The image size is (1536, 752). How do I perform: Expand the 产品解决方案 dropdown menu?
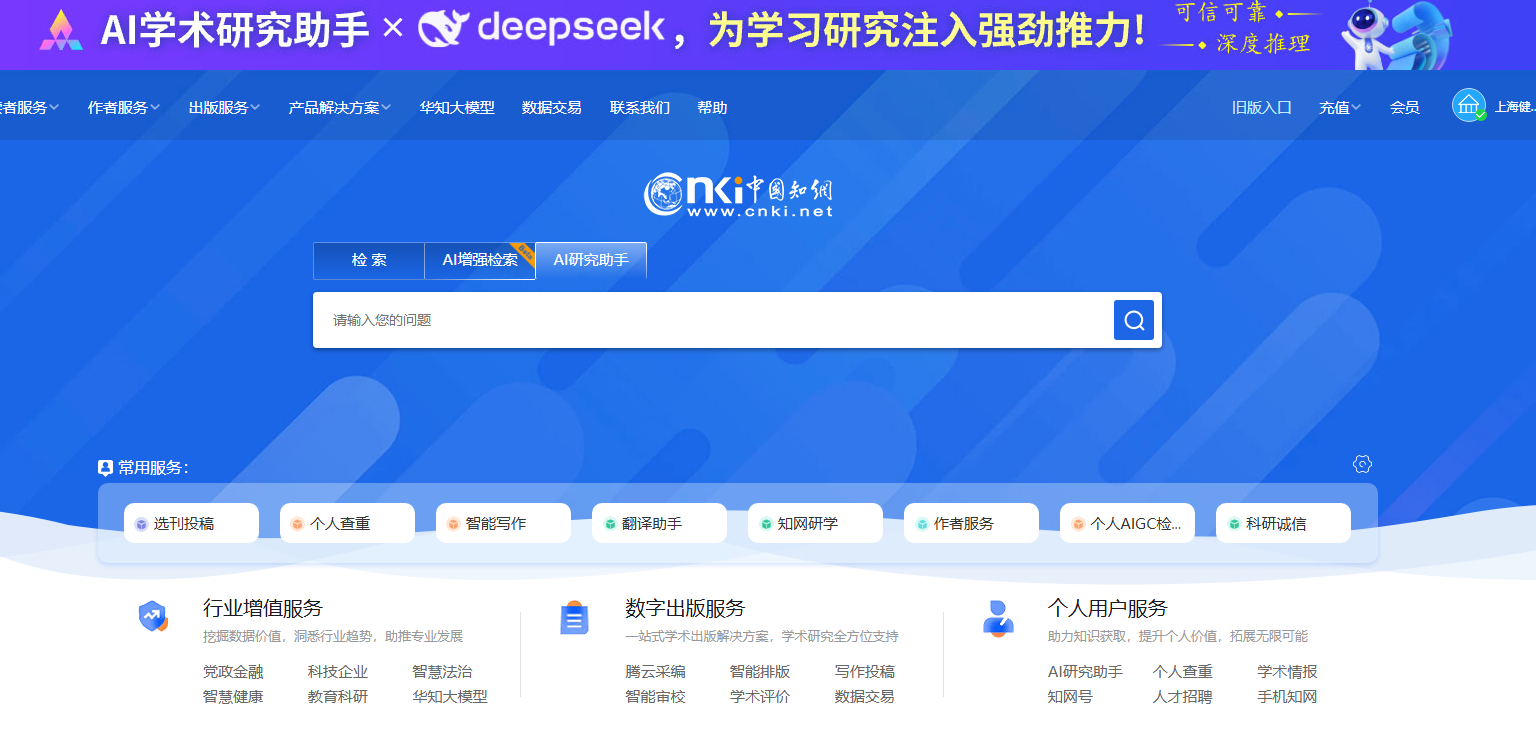click(339, 108)
